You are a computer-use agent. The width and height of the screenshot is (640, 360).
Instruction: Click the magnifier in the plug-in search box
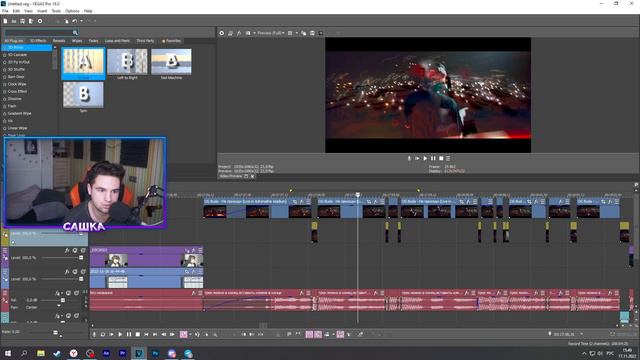click(x=75, y=32)
